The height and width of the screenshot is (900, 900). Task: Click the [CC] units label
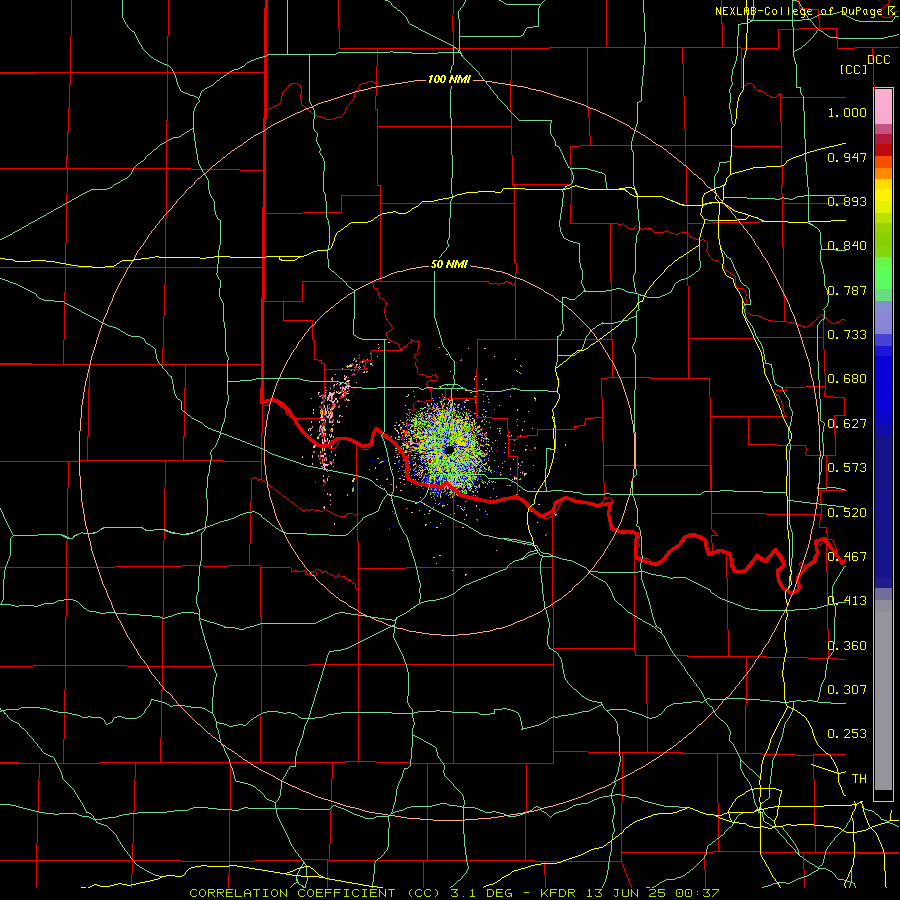coord(854,70)
